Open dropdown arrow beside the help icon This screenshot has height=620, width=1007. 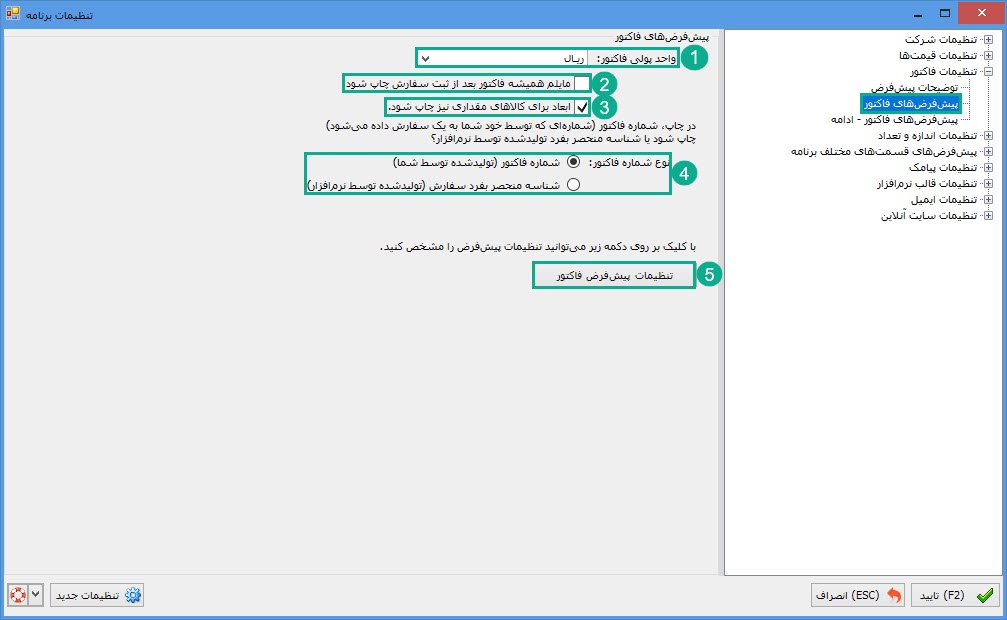tap(36, 595)
